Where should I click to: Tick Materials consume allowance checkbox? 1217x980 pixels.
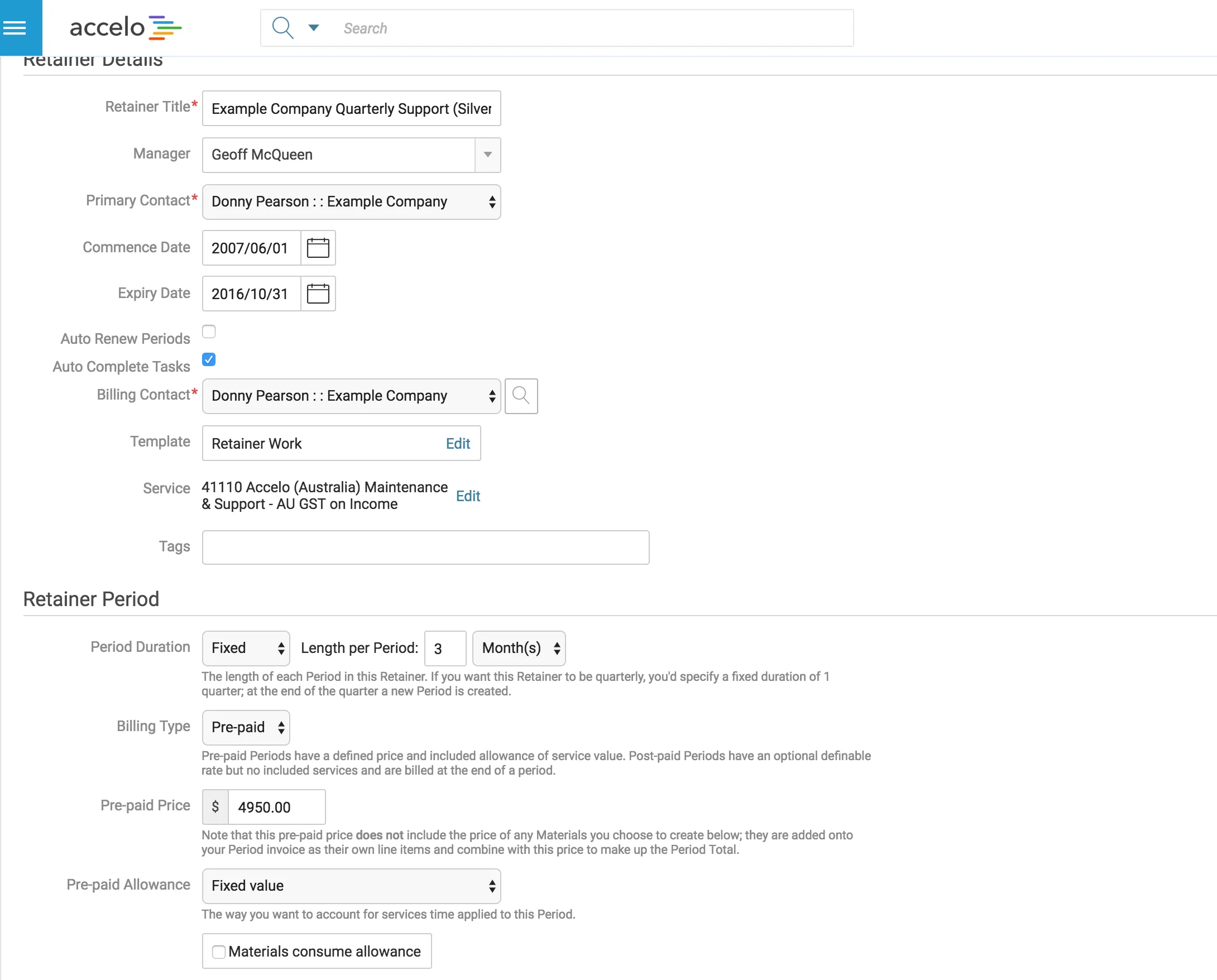[218, 952]
